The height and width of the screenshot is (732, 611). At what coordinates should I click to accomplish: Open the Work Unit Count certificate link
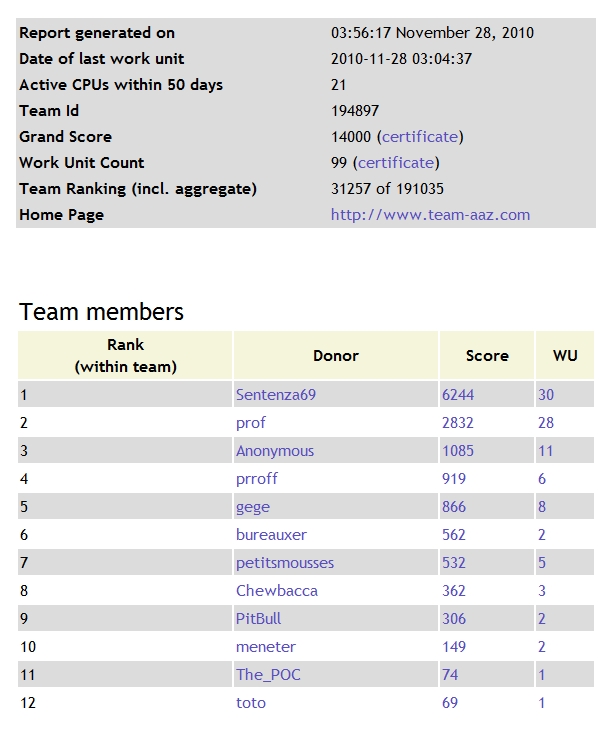pos(396,163)
